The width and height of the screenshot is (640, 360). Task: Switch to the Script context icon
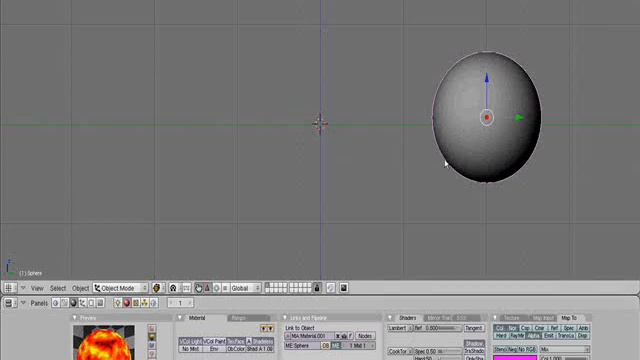64,303
